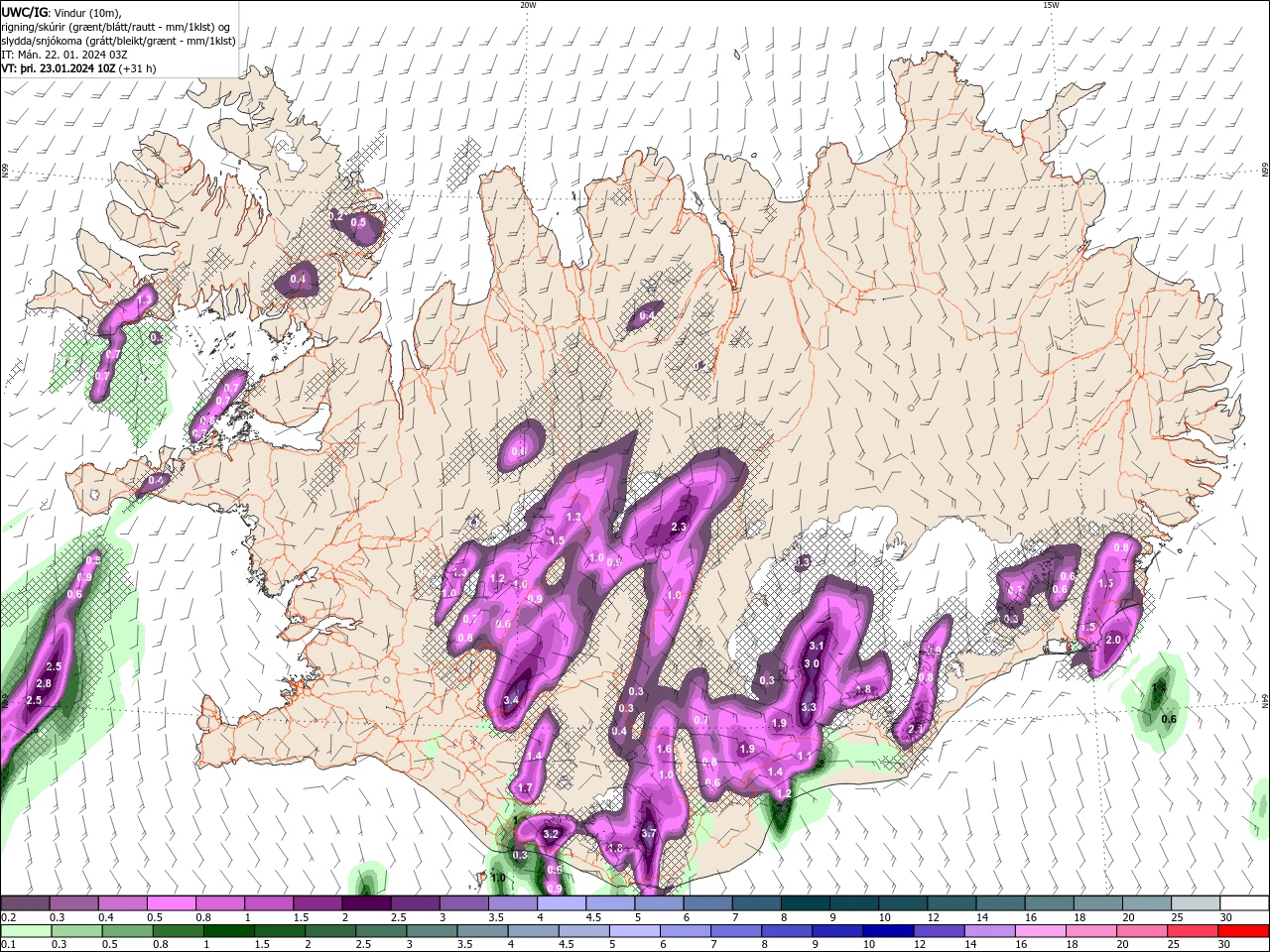This screenshot has height=952, width=1270.
Task: Pick the palest green 0.1–0.3 rain legend swatch
Action: click(x=25, y=931)
